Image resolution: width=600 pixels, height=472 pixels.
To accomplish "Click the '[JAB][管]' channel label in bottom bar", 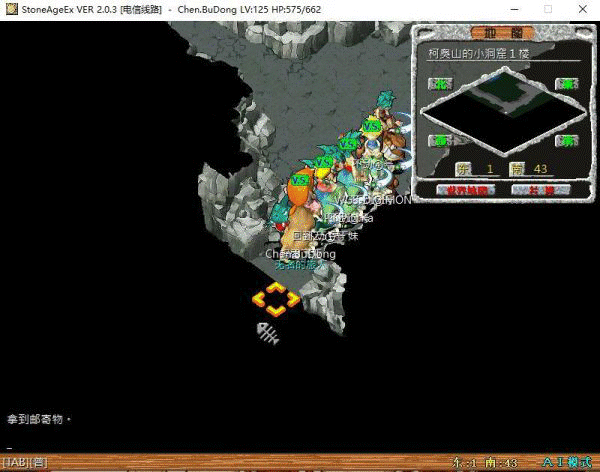I will tap(25, 462).
